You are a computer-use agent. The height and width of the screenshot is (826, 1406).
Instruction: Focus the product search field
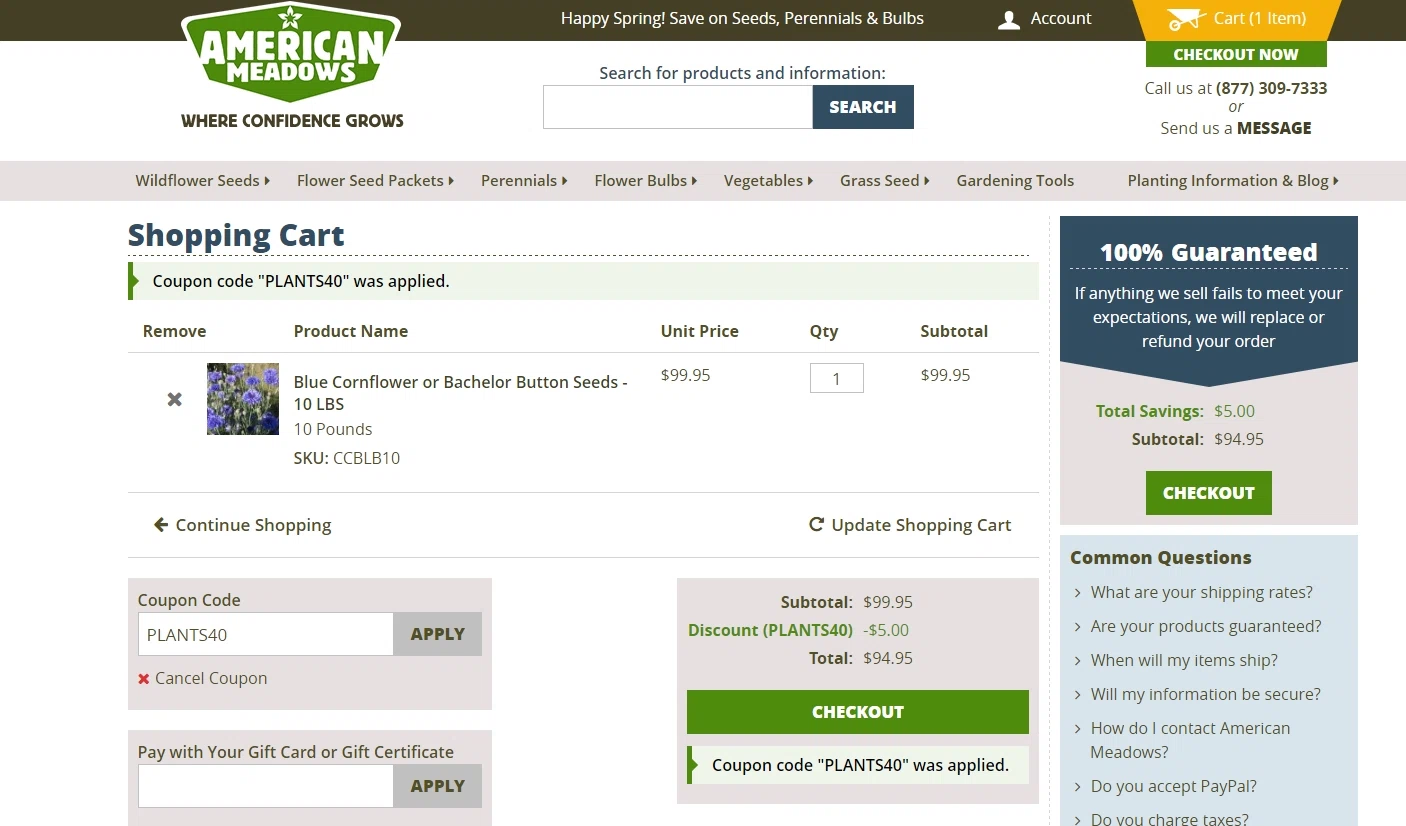pyautogui.click(x=678, y=107)
